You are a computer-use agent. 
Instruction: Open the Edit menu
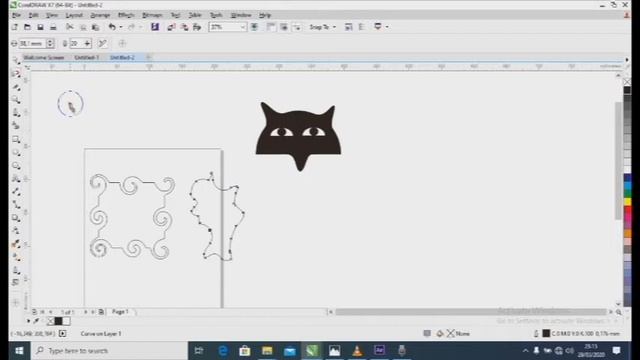[x=33, y=15]
